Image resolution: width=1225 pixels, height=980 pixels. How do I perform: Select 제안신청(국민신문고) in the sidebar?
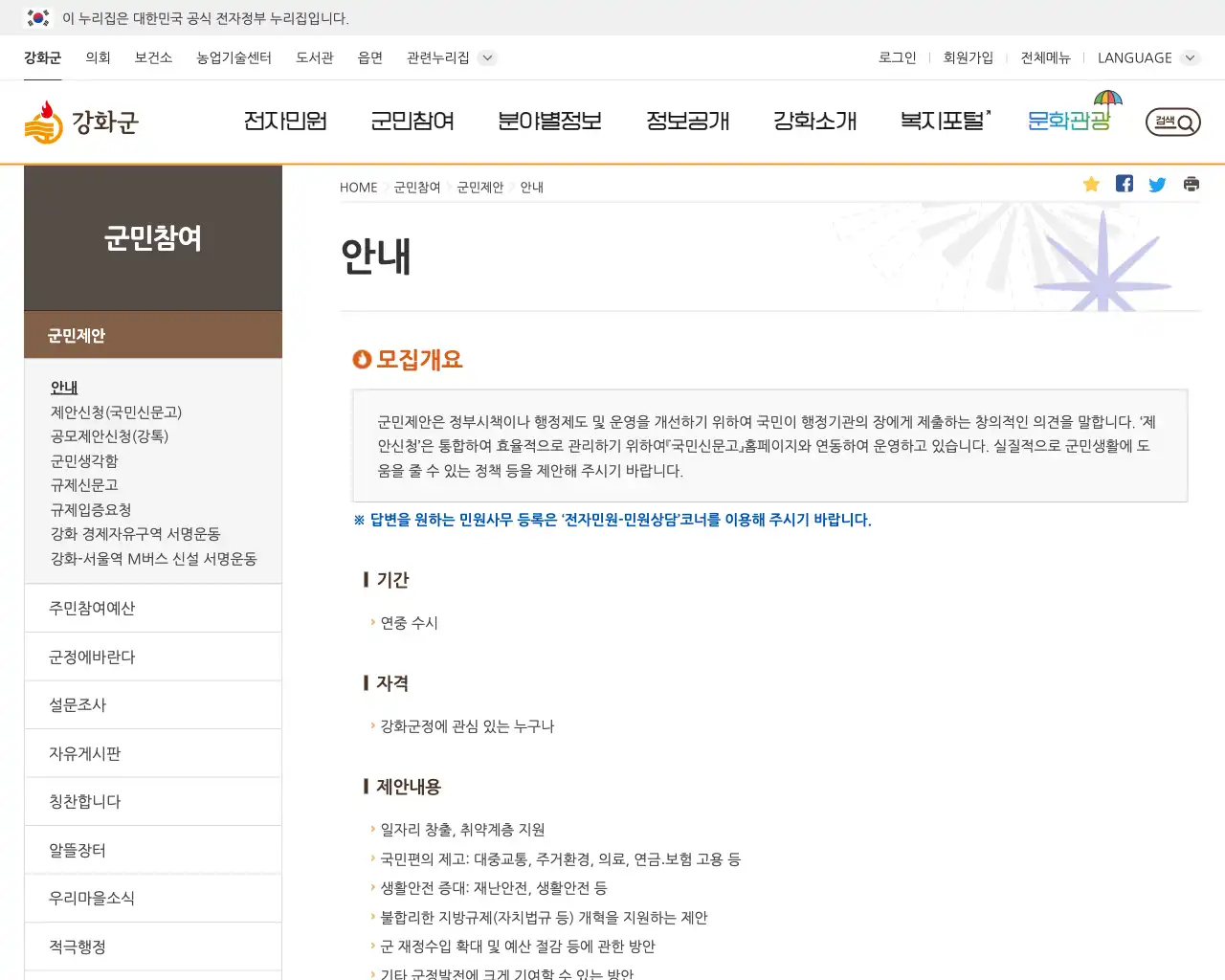click(117, 412)
